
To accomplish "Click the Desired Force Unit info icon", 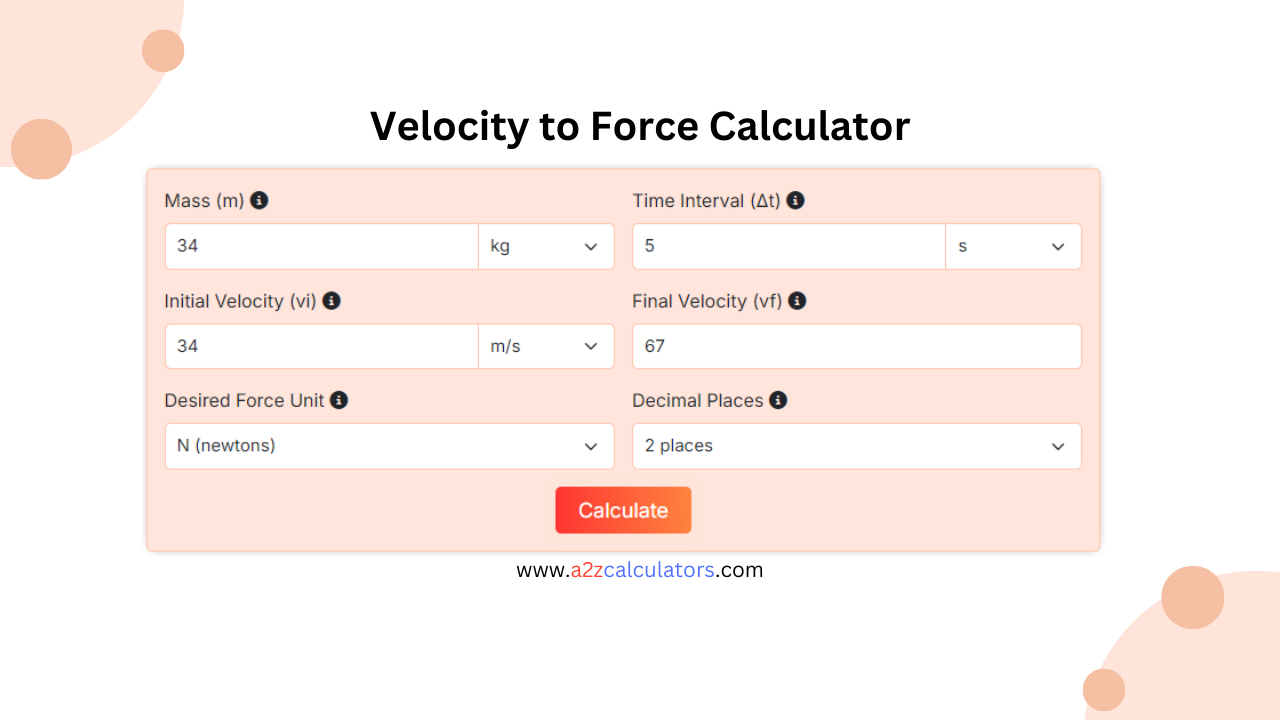I will (338, 400).
